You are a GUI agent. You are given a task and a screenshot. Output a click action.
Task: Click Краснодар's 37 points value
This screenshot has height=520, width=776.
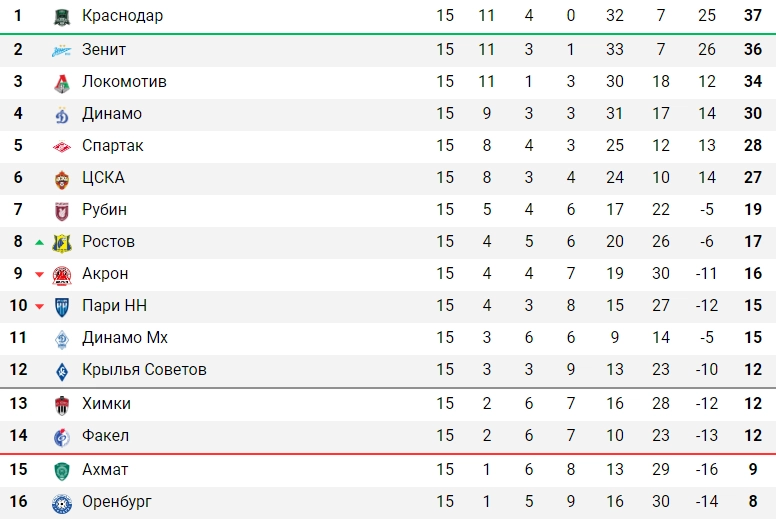(x=753, y=16)
